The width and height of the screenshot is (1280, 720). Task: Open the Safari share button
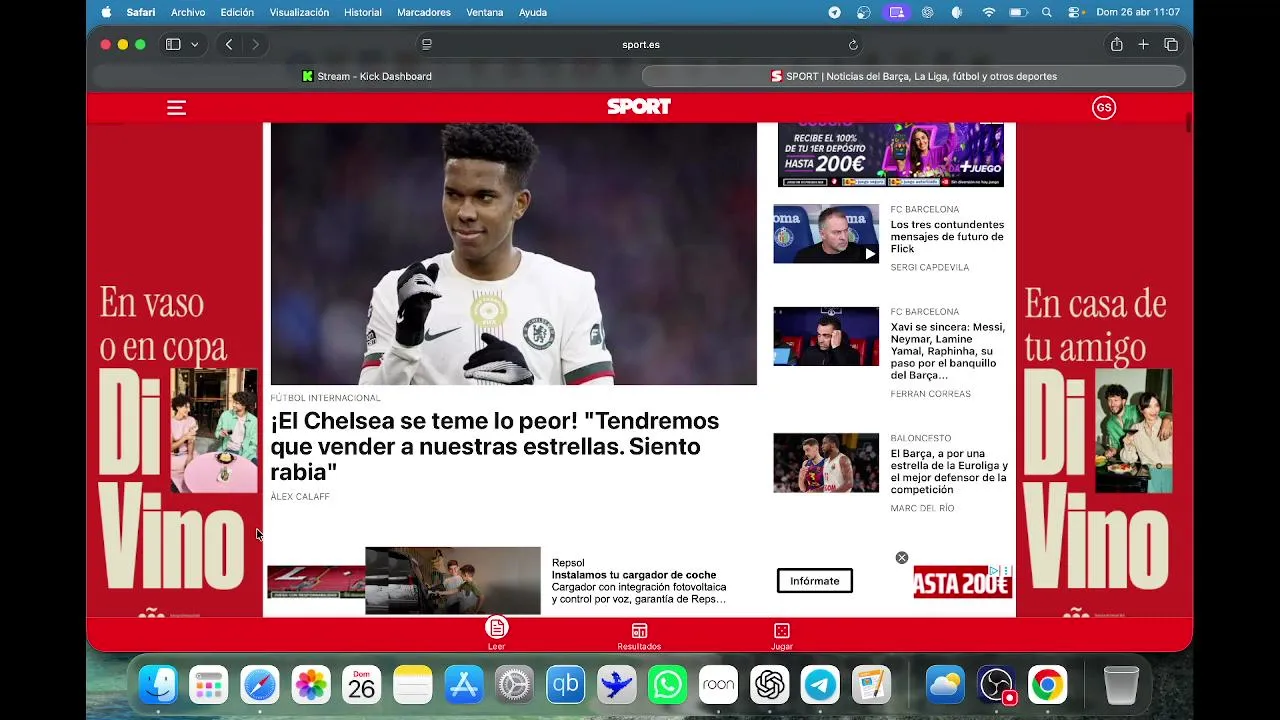coord(1116,44)
